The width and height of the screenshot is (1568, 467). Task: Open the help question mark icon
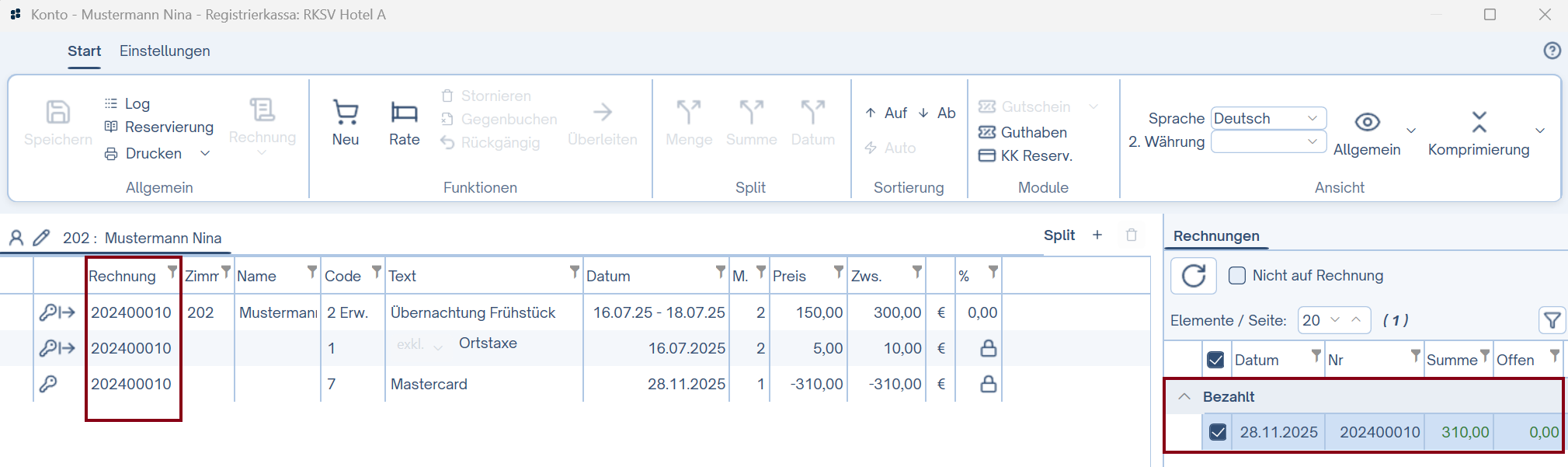tap(1552, 51)
